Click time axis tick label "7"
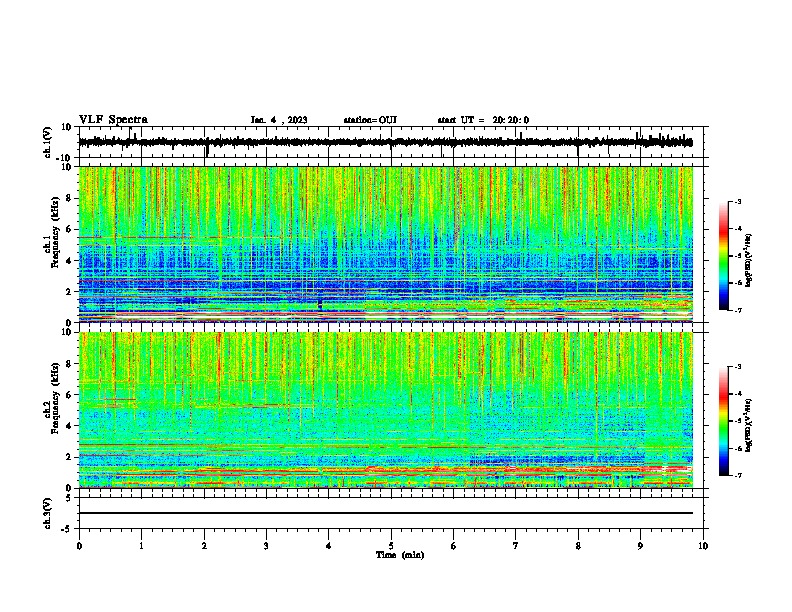 [x=516, y=546]
